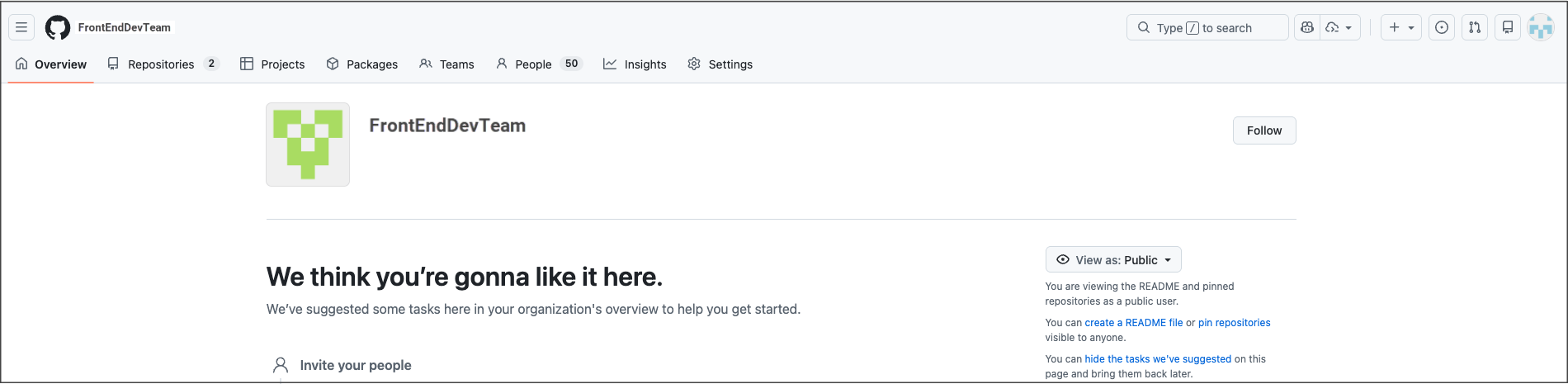Open the People tab
The width and height of the screenshot is (1568, 384).
[x=539, y=64]
